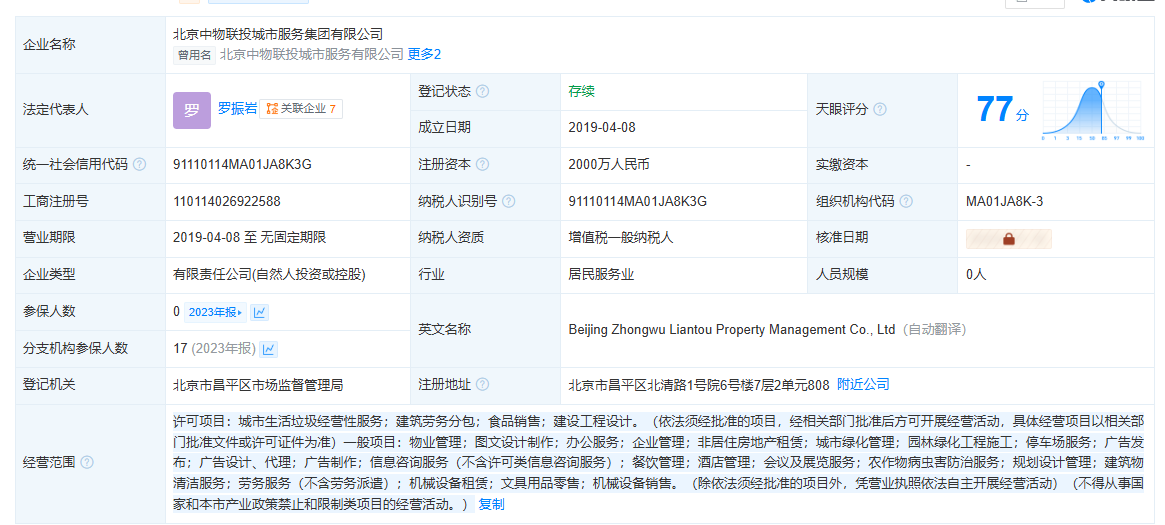This screenshot has width=1165, height=525.
Task: Open chart icon beside 分支机构参保人数
Action: coord(269,348)
